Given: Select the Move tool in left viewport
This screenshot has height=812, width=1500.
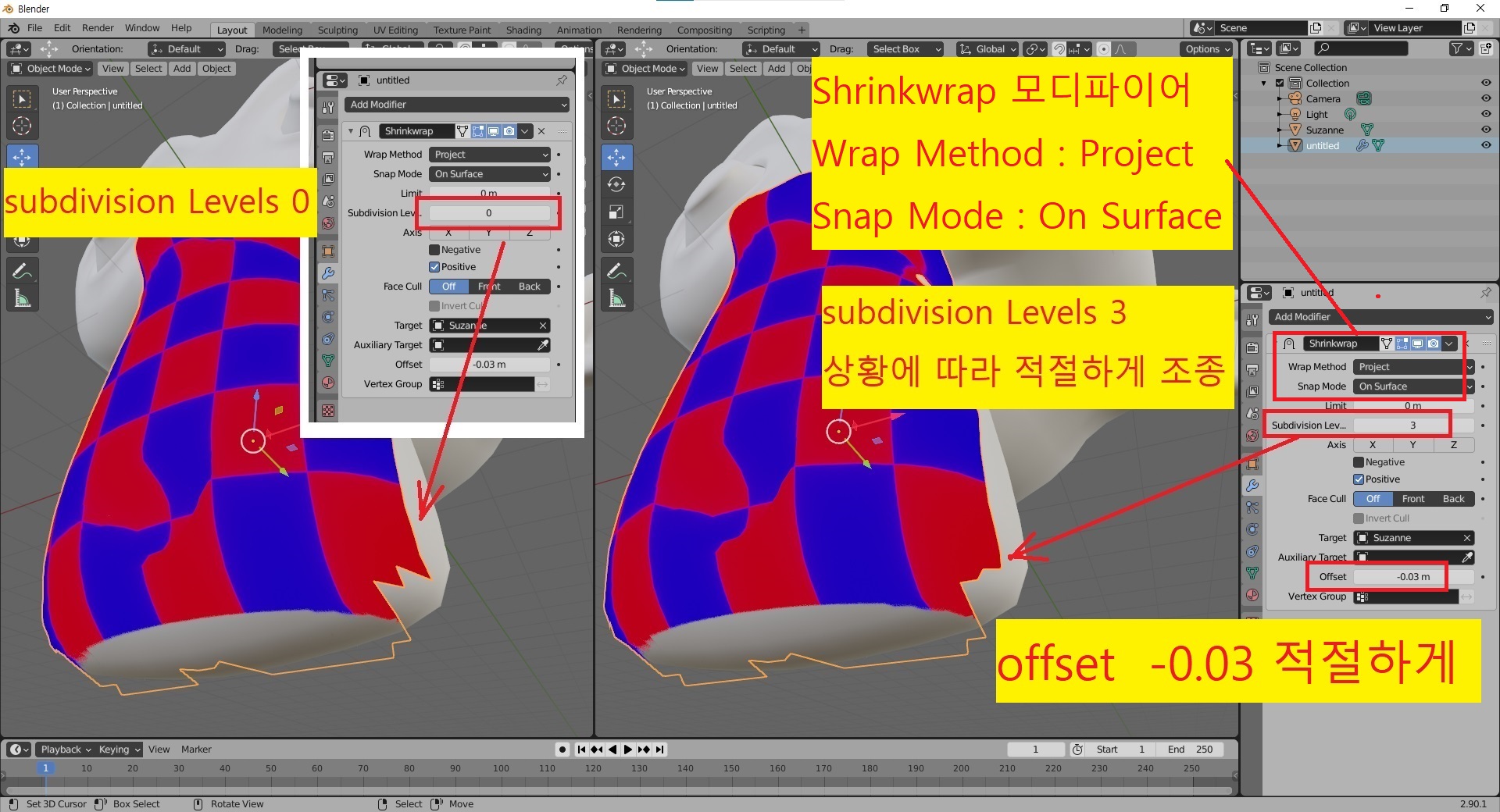Looking at the screenshot, I should pyautogui.click(x=22, y=157).
